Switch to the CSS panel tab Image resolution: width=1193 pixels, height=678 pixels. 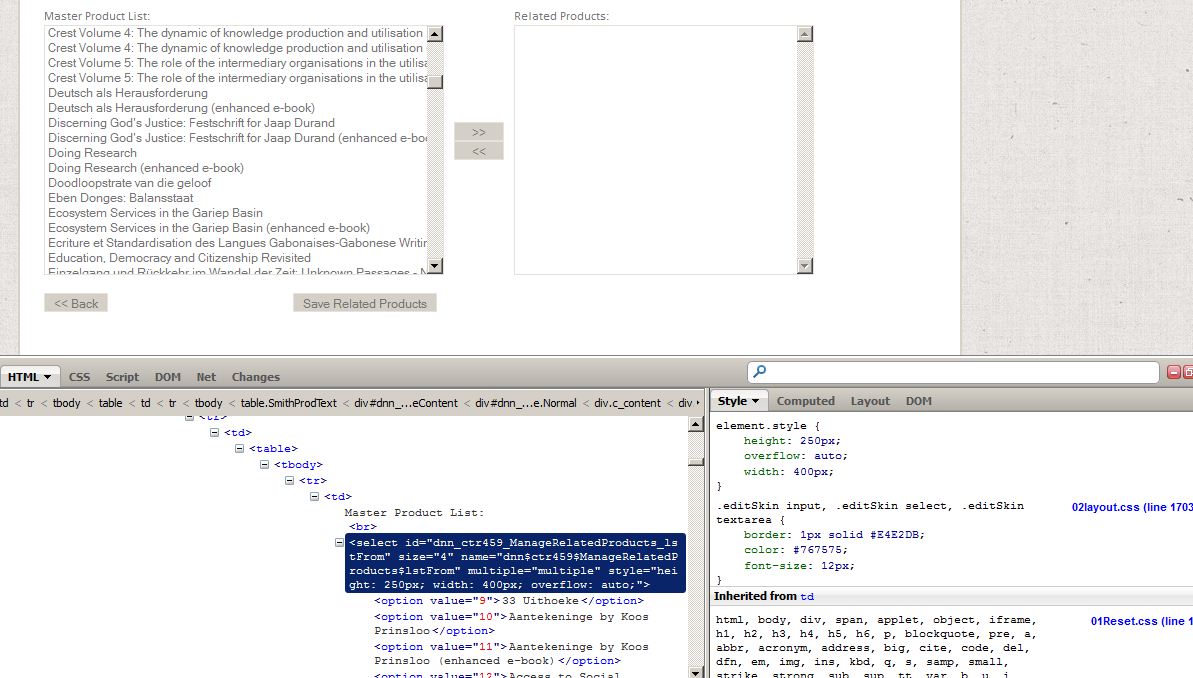coord(79,377)
